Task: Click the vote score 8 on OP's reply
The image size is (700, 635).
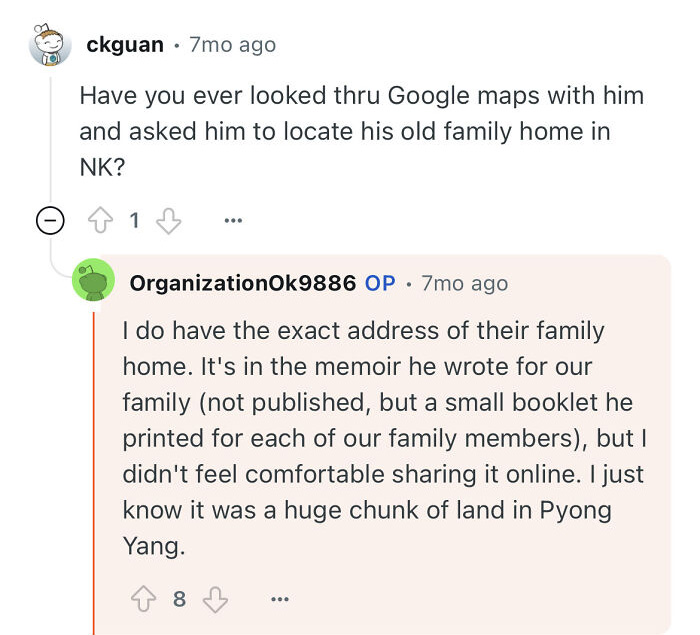Action: (x=179, y=599)
